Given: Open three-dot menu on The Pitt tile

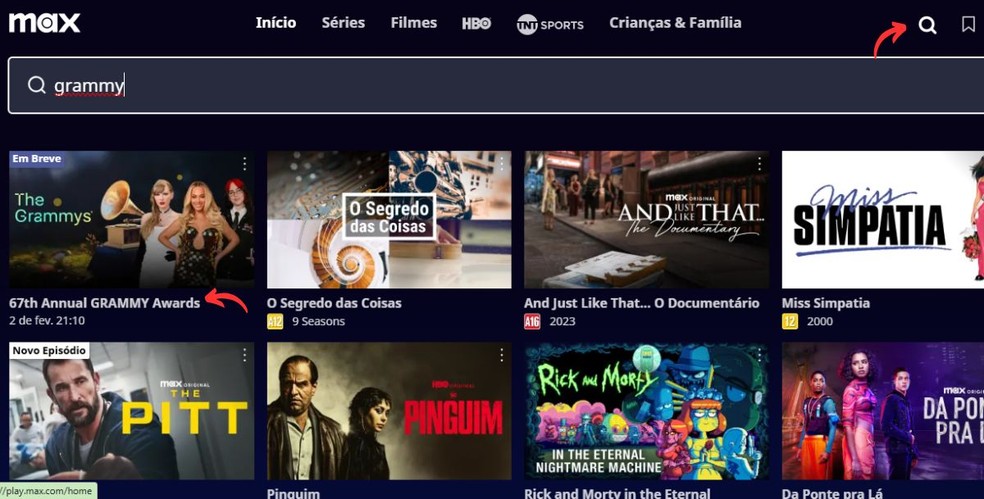Looking at the screenshot, I should [245, 355].
